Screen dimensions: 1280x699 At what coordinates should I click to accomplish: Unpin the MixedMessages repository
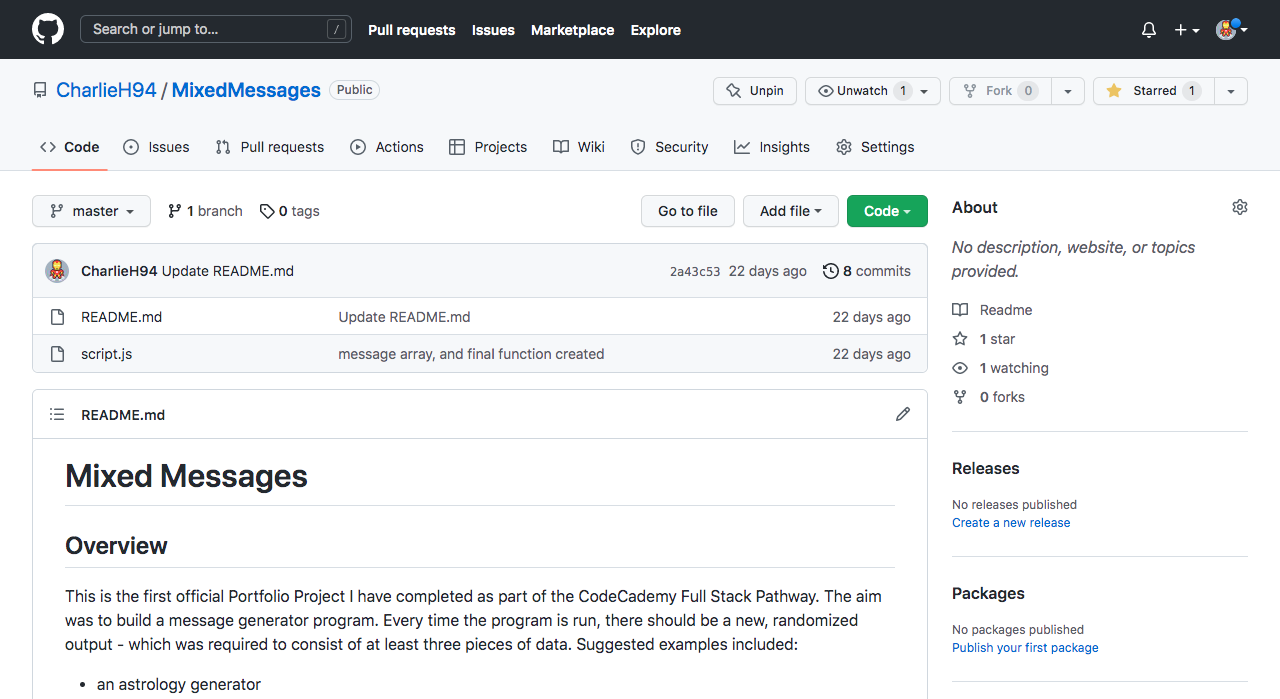[755, 91]
